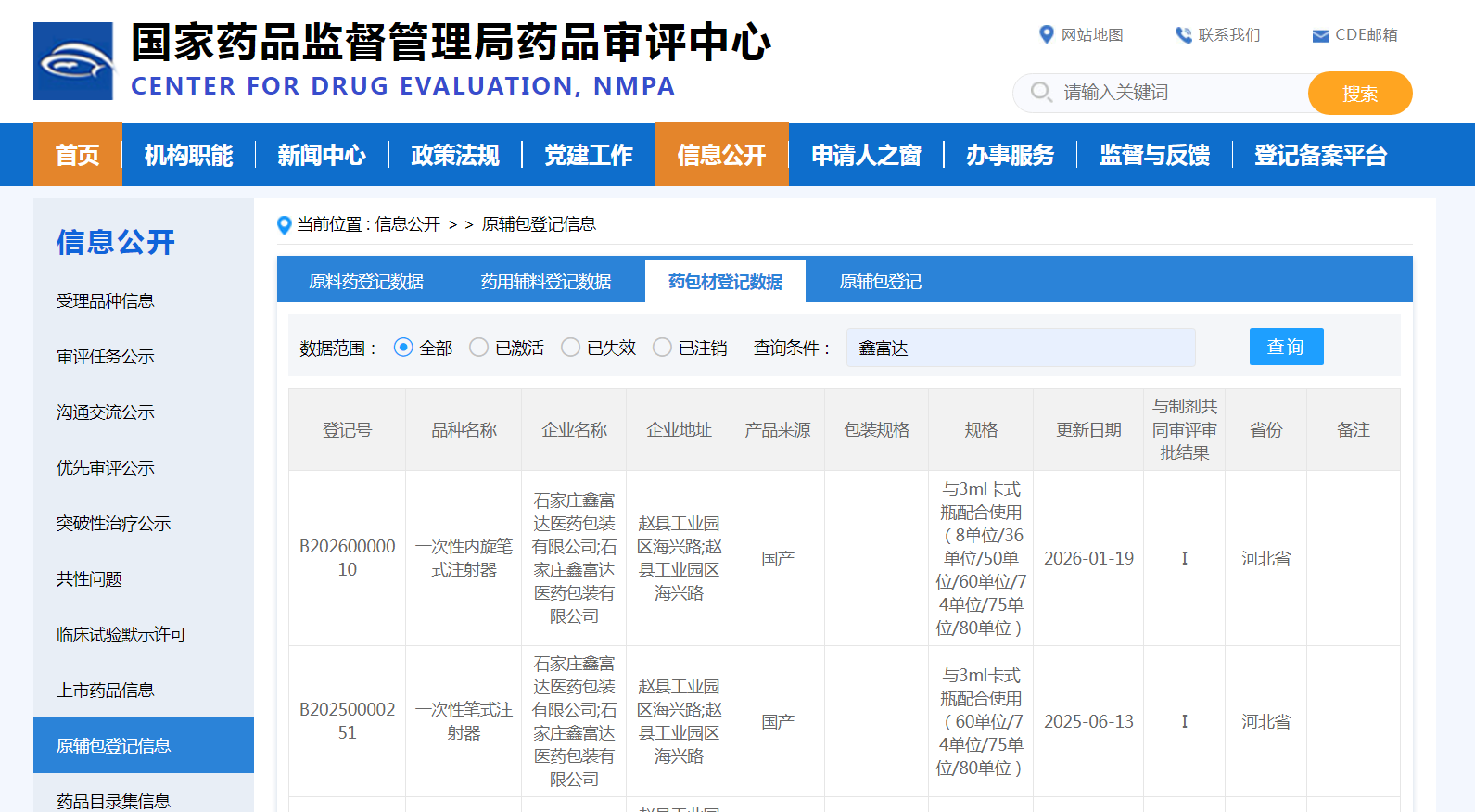1475x812 pixels.
Task: Click the orange 搜索 button
Action: pyautogui.click(x=1360, y=94)
